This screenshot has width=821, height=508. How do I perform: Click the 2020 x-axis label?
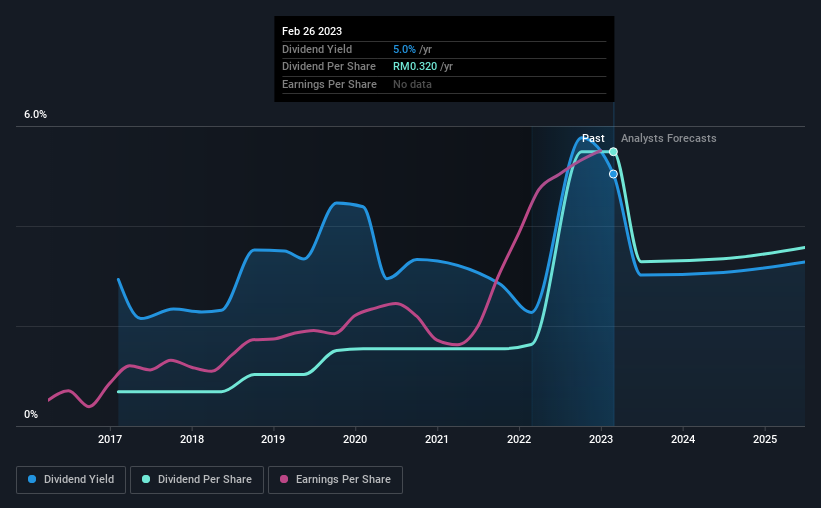point(355,439)
